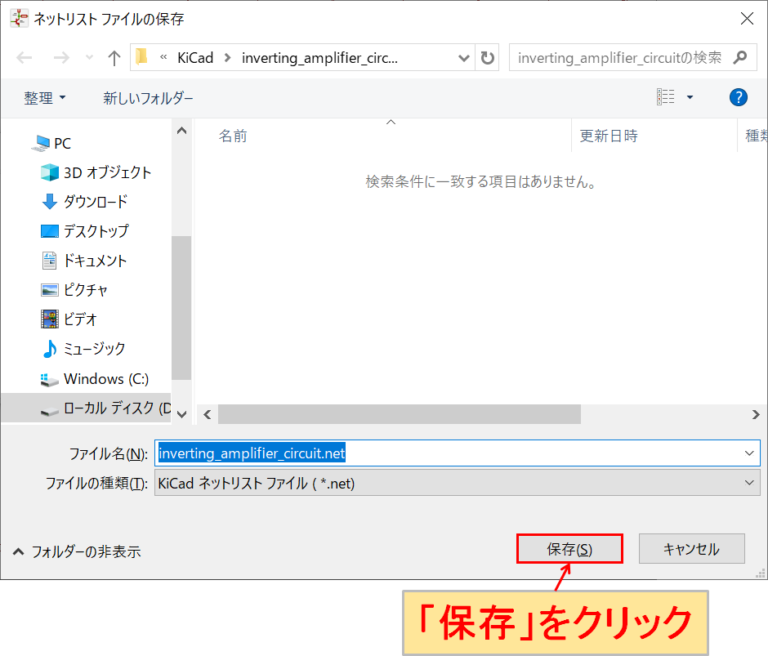Click the up-arrow parent folder icon
The image size is (768, 656).
(114, 58)
